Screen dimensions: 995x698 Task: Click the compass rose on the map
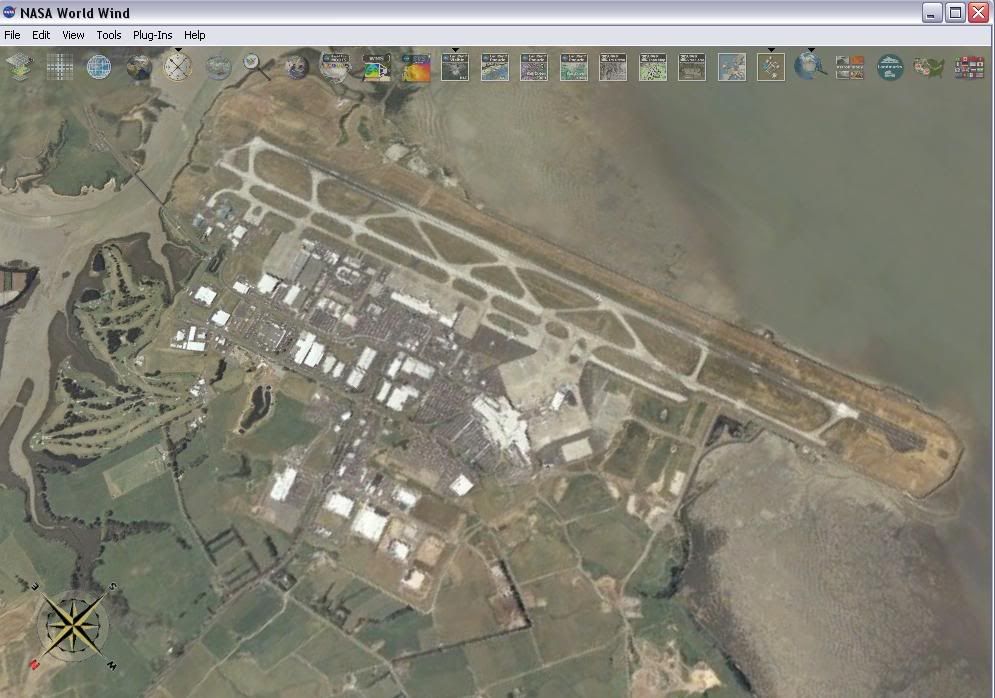pyautogui.click(x=74, y=626)
